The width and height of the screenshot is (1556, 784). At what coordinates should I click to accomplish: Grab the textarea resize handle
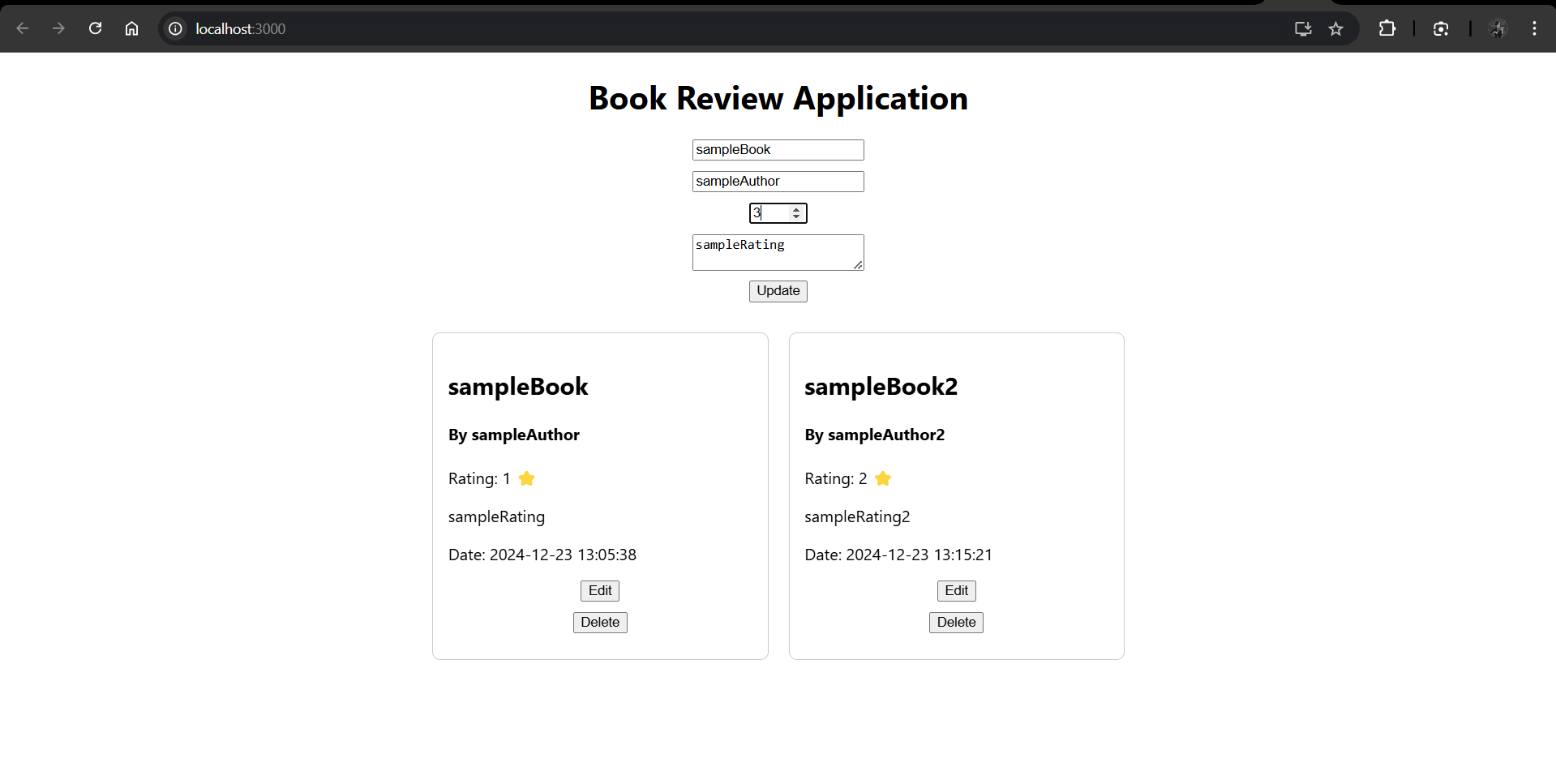(x=858, y=264)
